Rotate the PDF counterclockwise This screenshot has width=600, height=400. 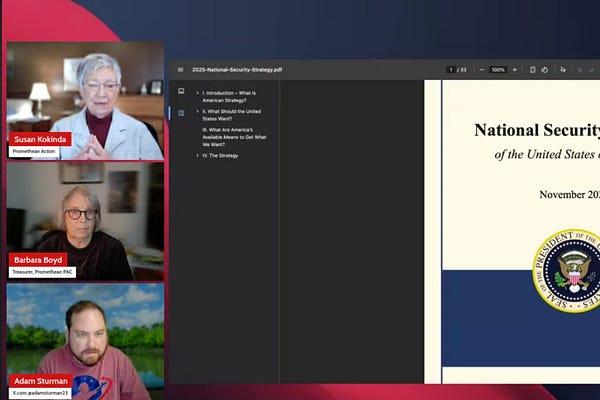pyautogui.click(x=545, y=70)
